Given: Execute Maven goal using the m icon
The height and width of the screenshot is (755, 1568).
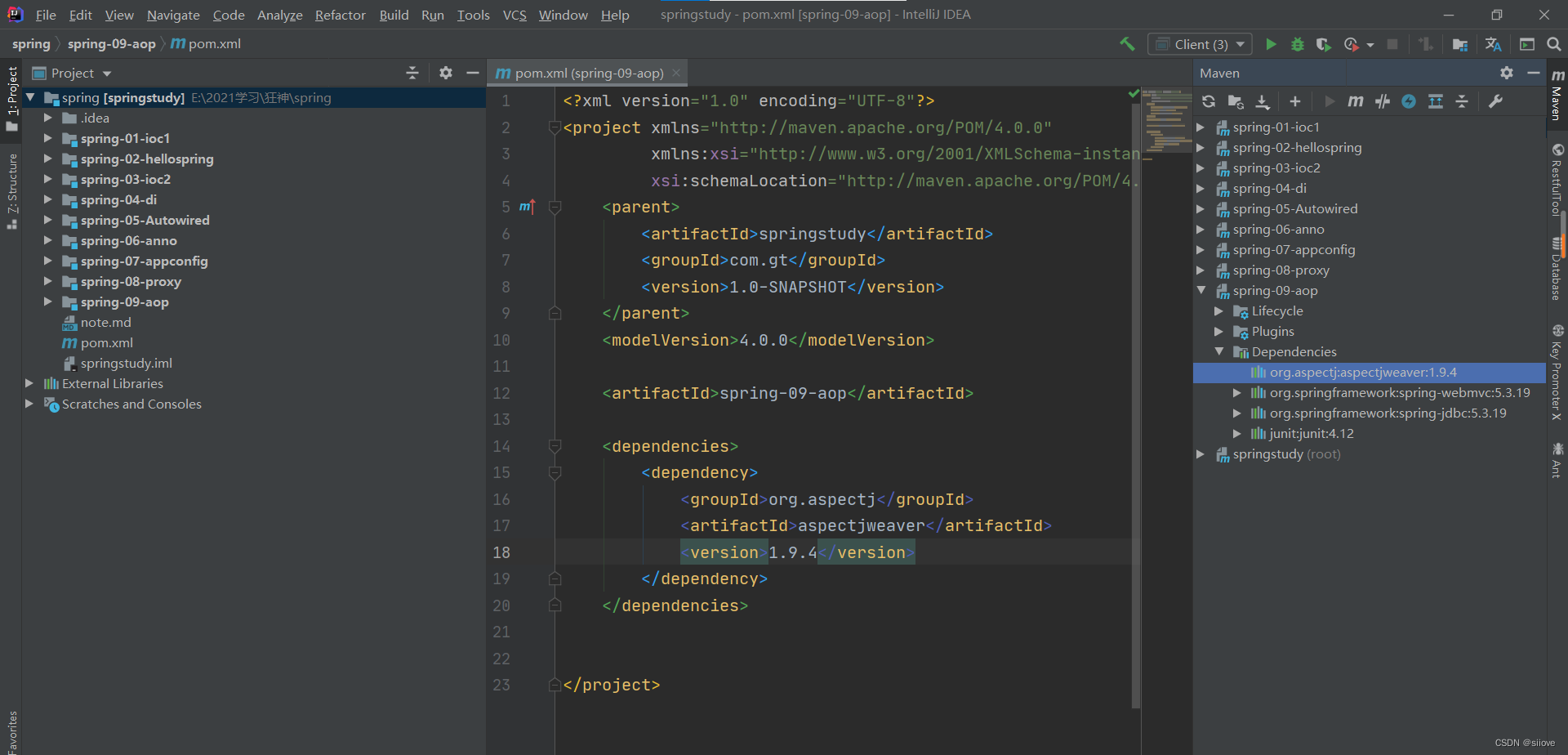Looking at the screenshot, I should pos(1356,101).
